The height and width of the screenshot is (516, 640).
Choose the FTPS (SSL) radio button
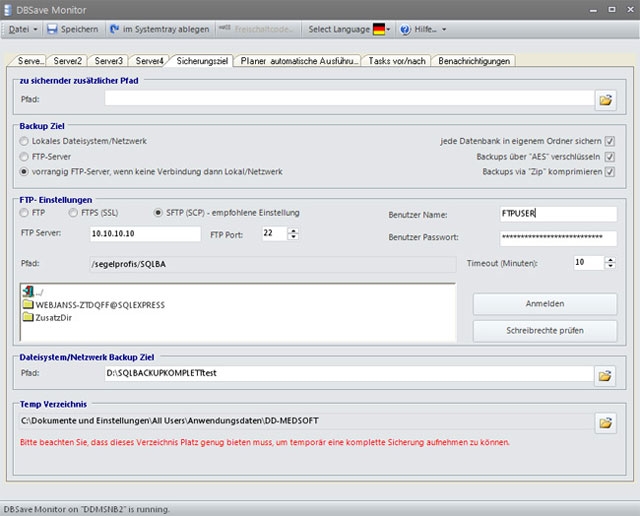pos(73,213)
